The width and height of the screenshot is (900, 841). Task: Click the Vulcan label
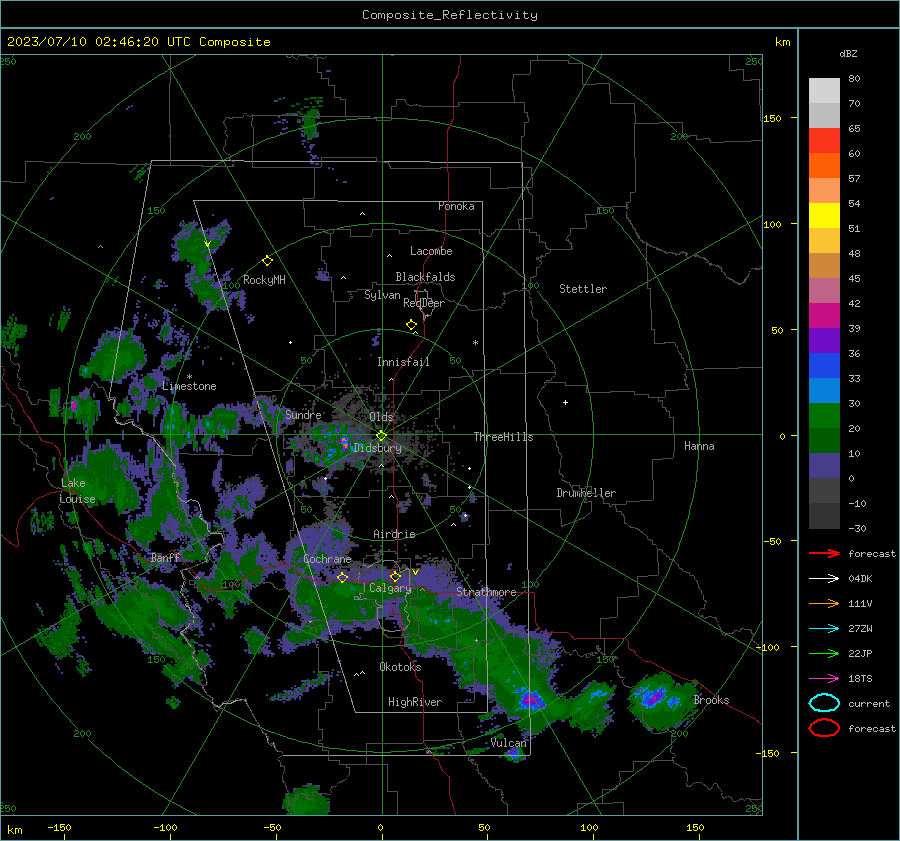click(508, 743)
